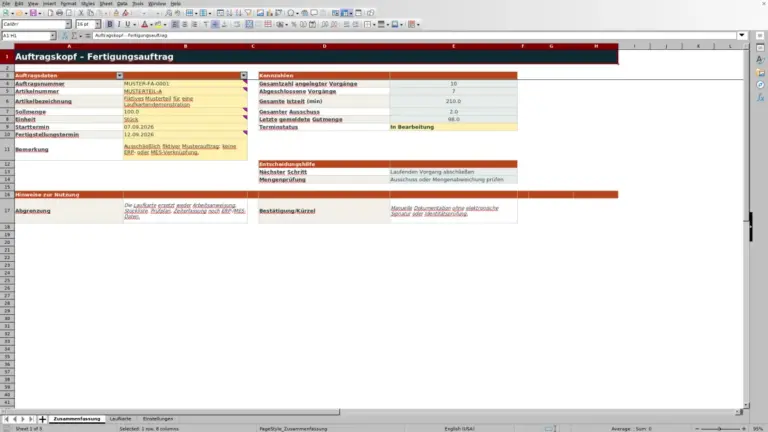Select the Zusammenfassung sheet tab

pos(77,419)
